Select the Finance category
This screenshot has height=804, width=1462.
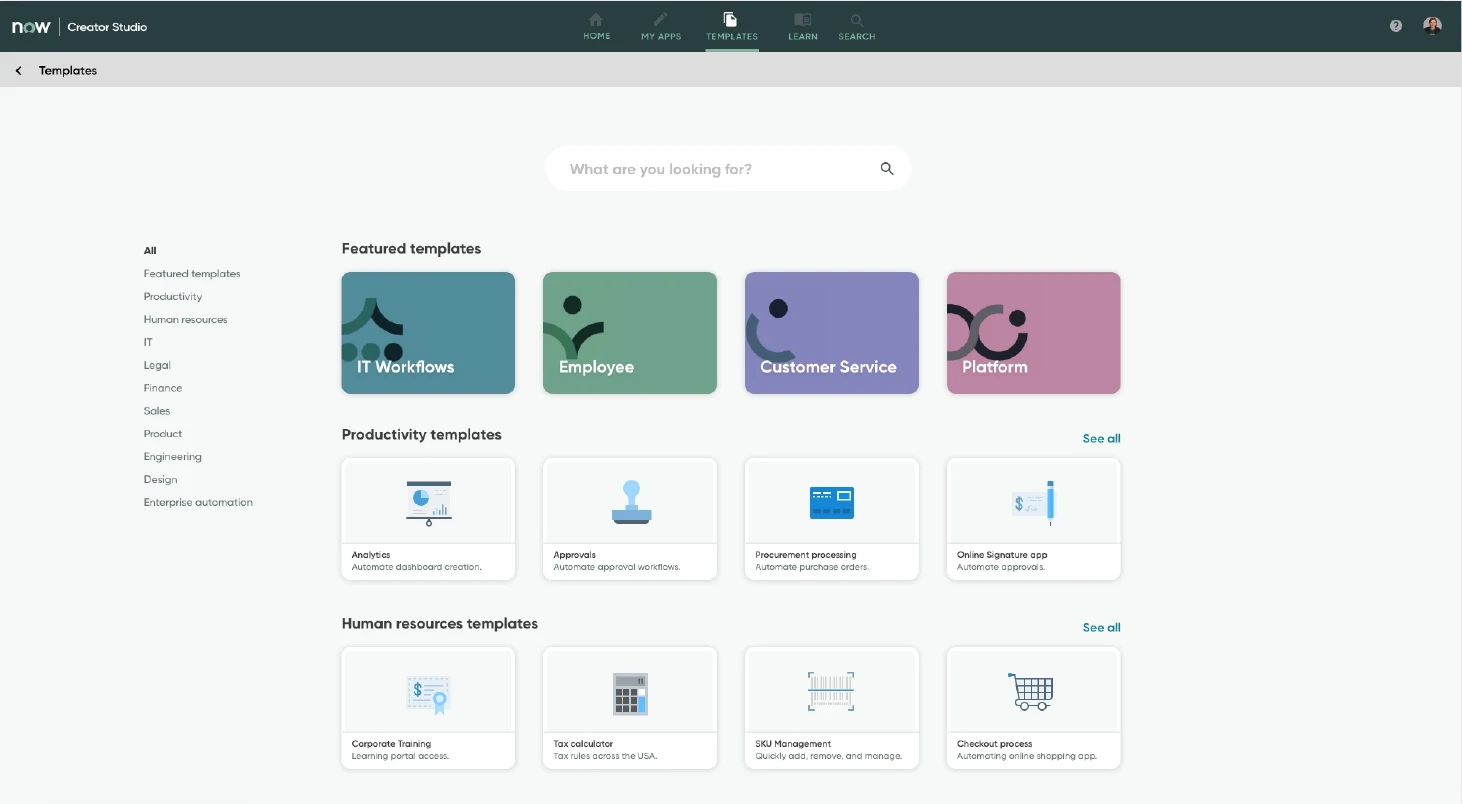click(x=163, y=388)
